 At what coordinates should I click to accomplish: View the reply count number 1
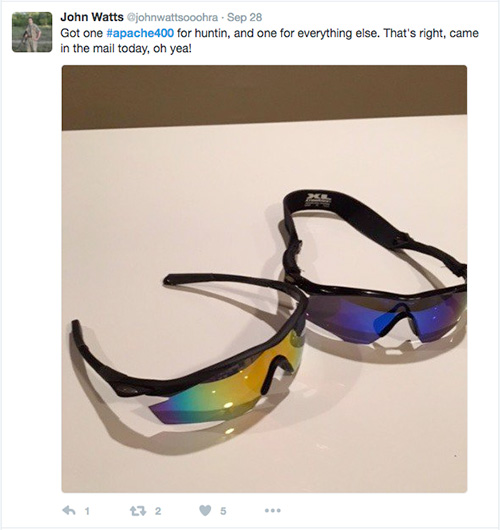[87, 511]
